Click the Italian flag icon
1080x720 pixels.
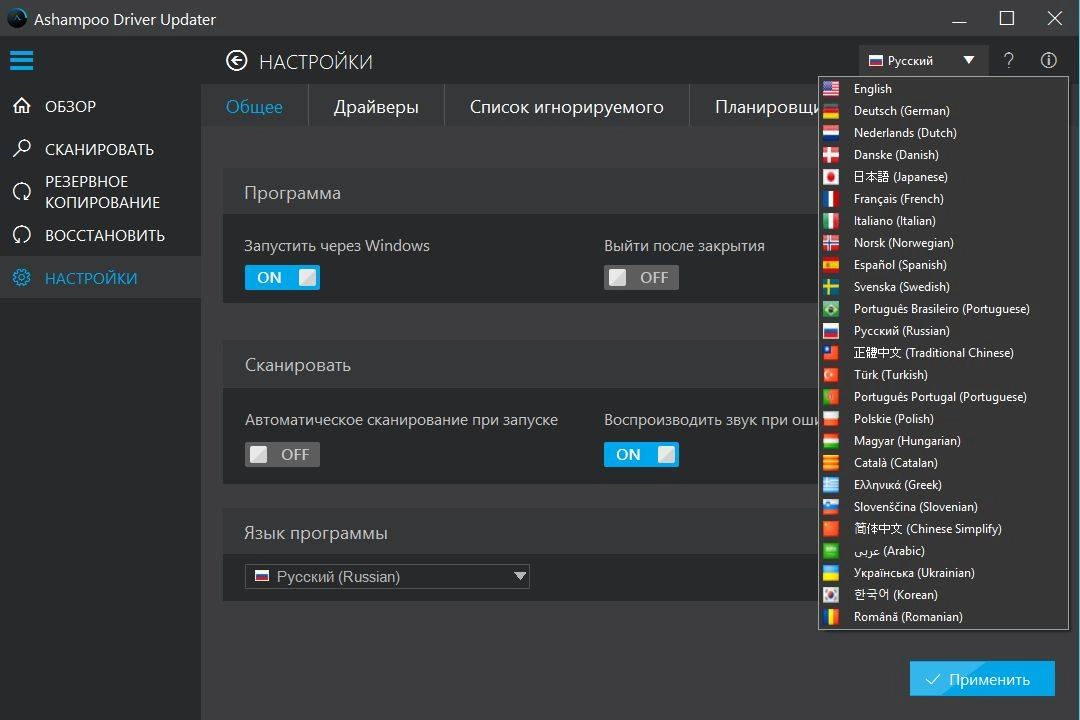[831, 221]
